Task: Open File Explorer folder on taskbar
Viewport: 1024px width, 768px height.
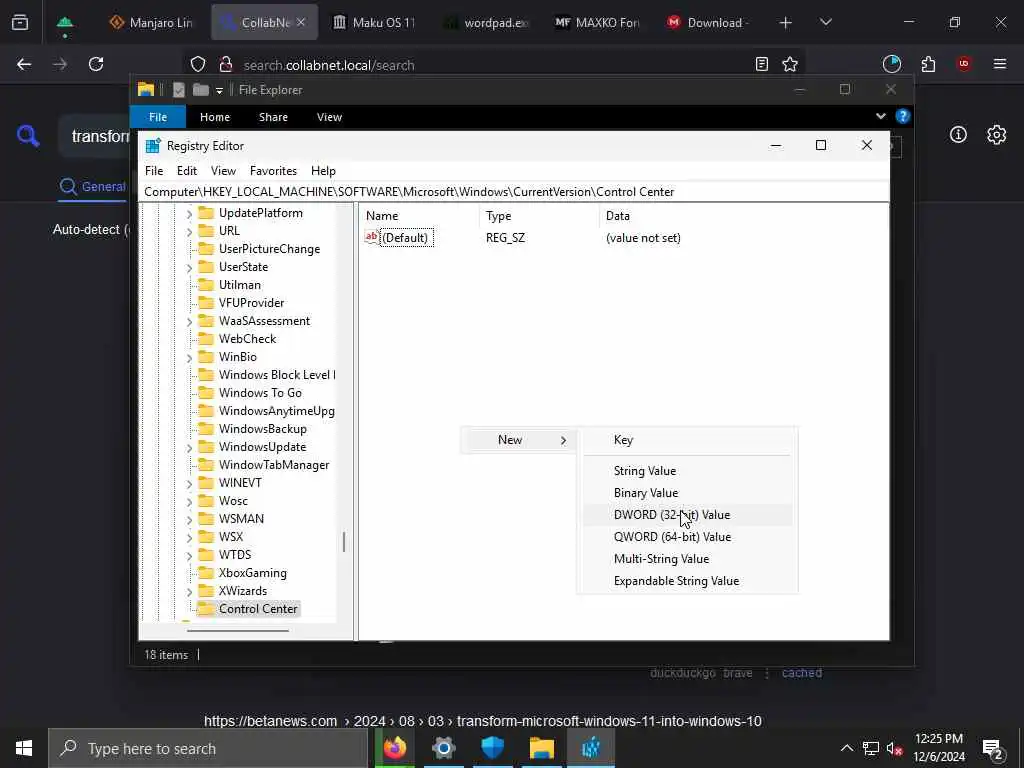Action: pyautogui.click(x=541, y=748)
